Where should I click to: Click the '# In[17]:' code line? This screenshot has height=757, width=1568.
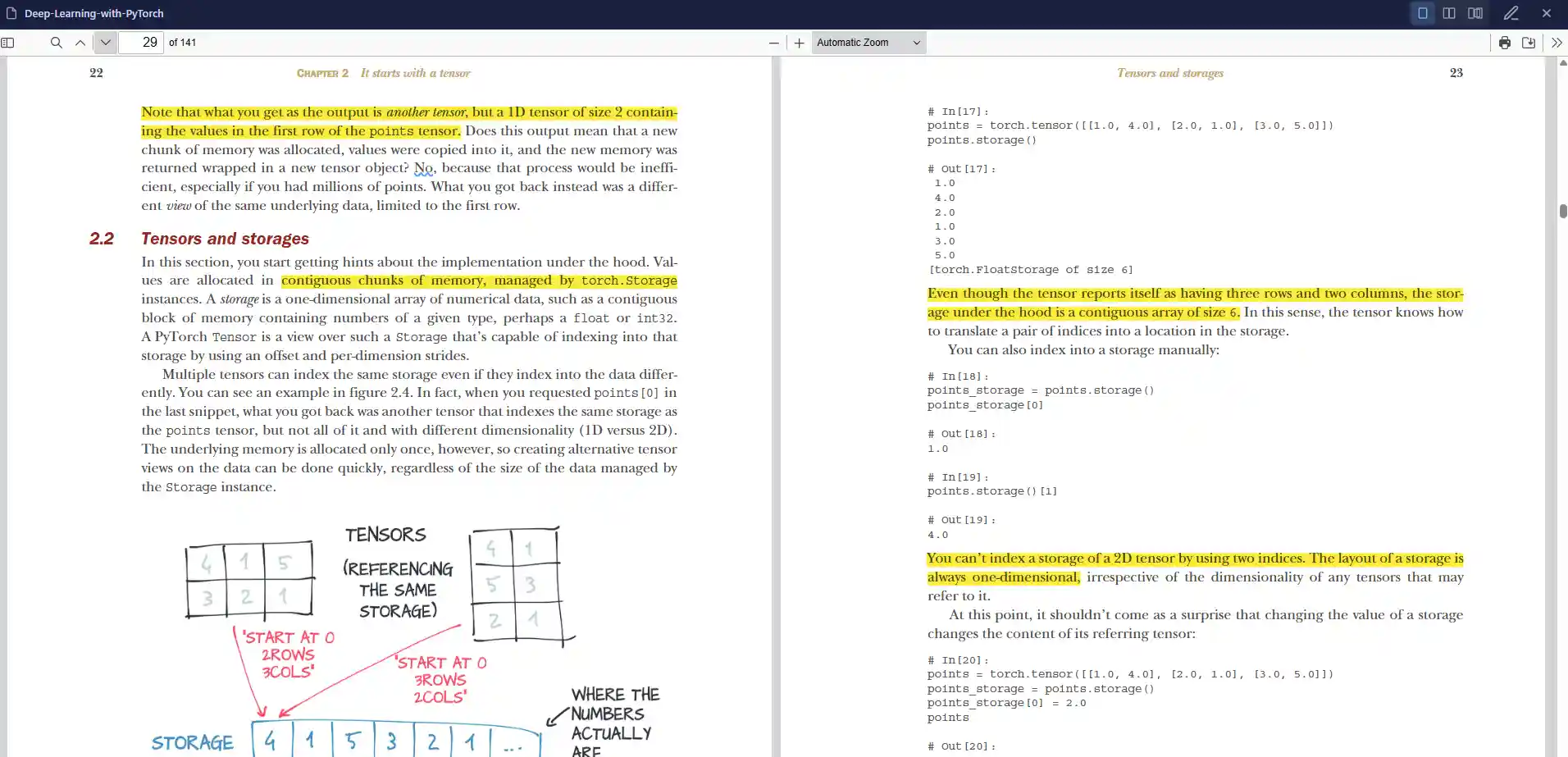tap(958, 112)
